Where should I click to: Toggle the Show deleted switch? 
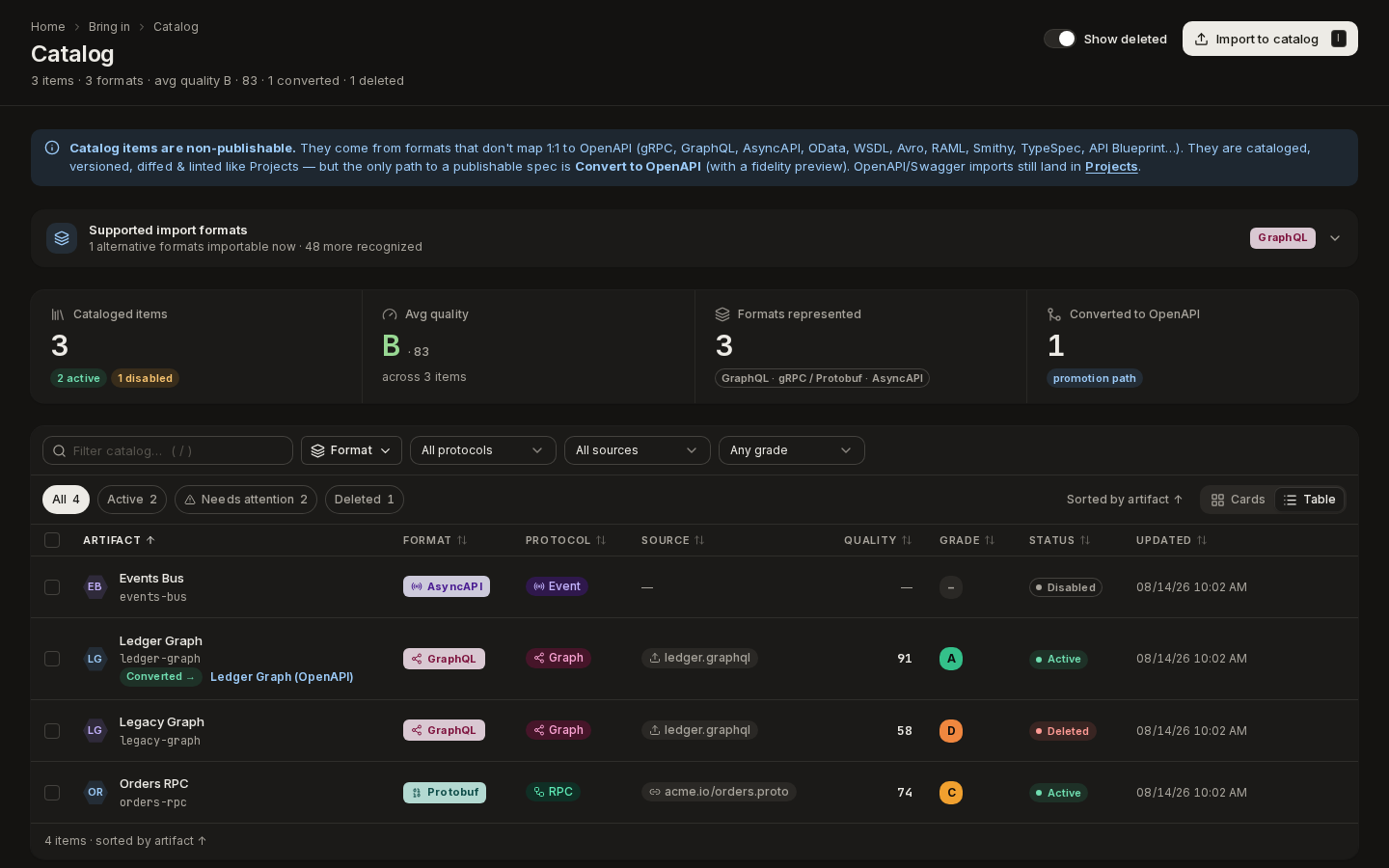[x=1059, y=39]
